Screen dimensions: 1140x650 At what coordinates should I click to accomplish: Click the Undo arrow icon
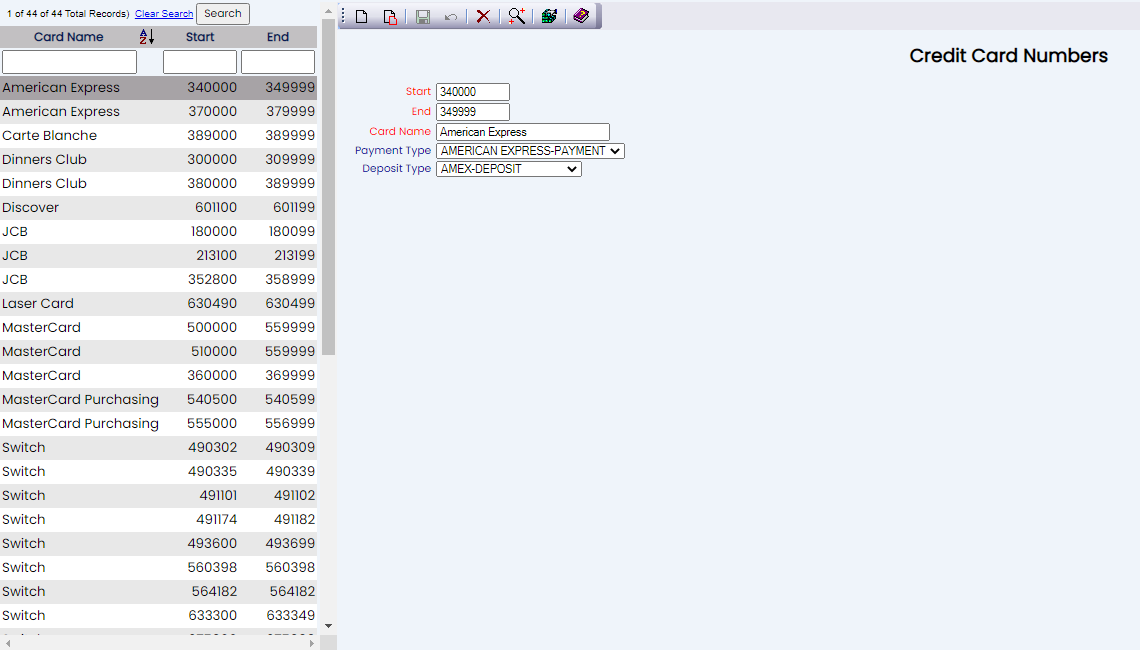451,17
